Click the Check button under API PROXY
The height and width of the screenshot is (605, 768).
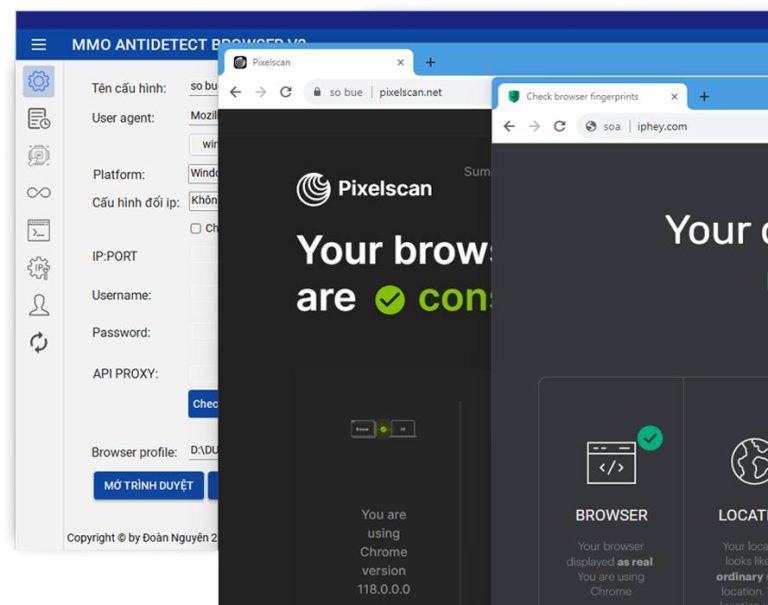pos(203,404)
